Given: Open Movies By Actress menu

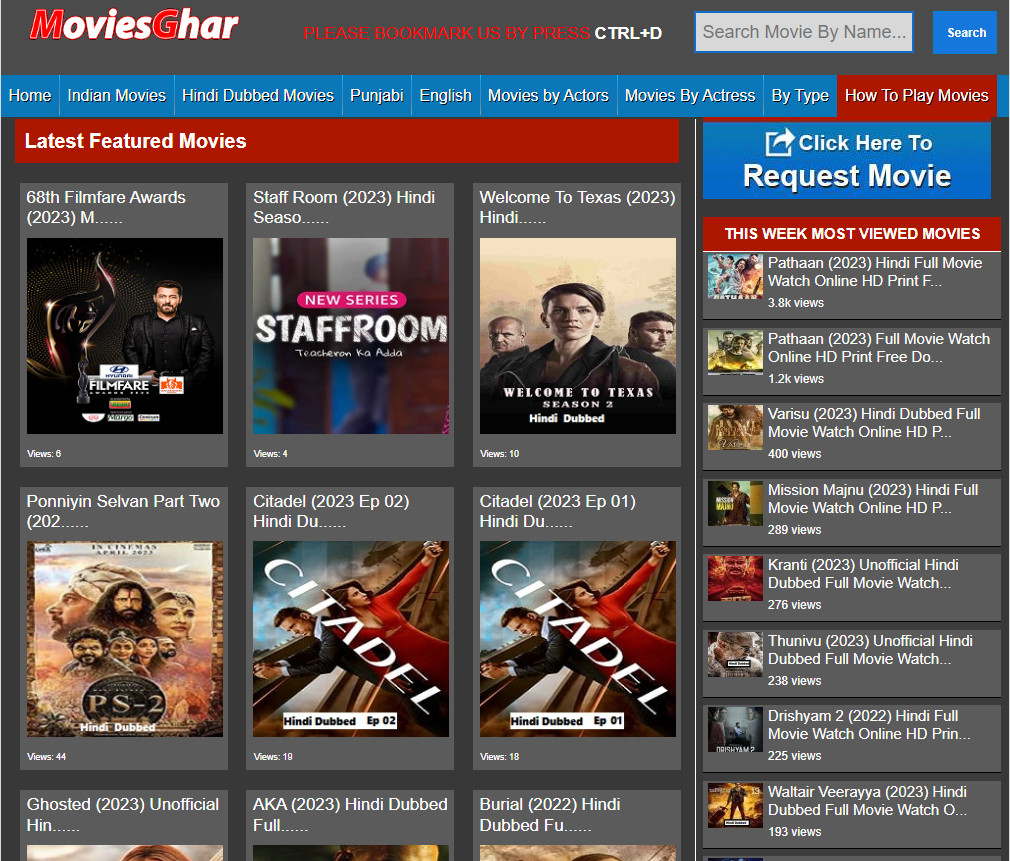Looking at the screenshot, I should [690, 95].
